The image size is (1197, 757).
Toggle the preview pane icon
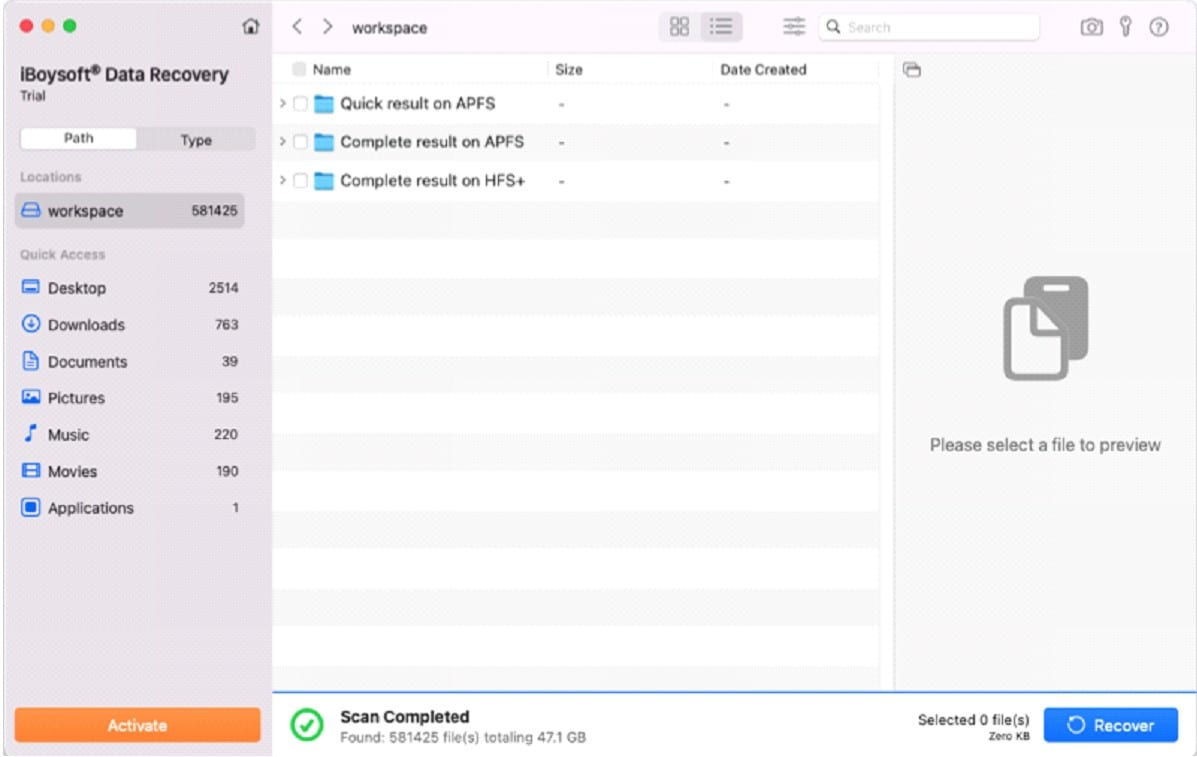(911, 70)
